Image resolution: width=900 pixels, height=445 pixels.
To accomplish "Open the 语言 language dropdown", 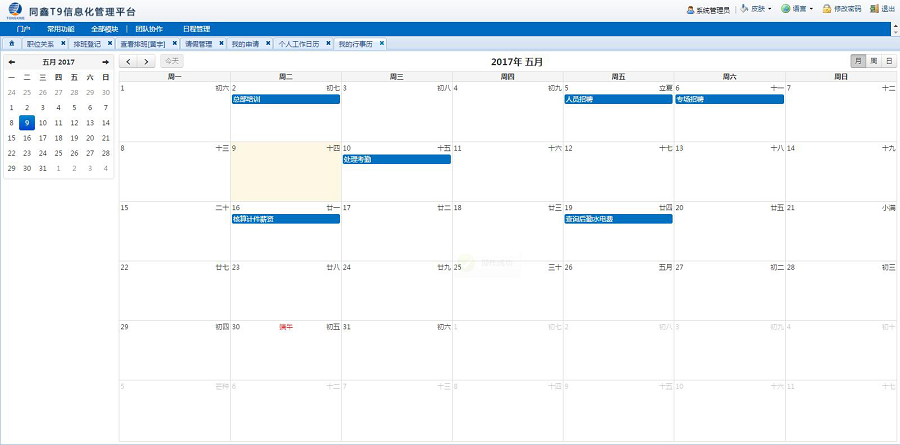I will pos(798,9).
